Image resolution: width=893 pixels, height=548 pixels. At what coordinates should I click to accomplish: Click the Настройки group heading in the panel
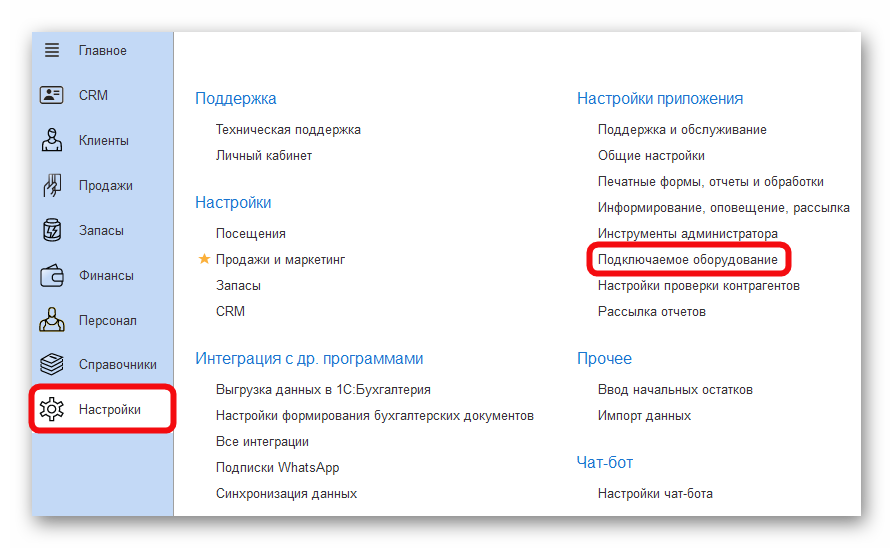[233, 202]
